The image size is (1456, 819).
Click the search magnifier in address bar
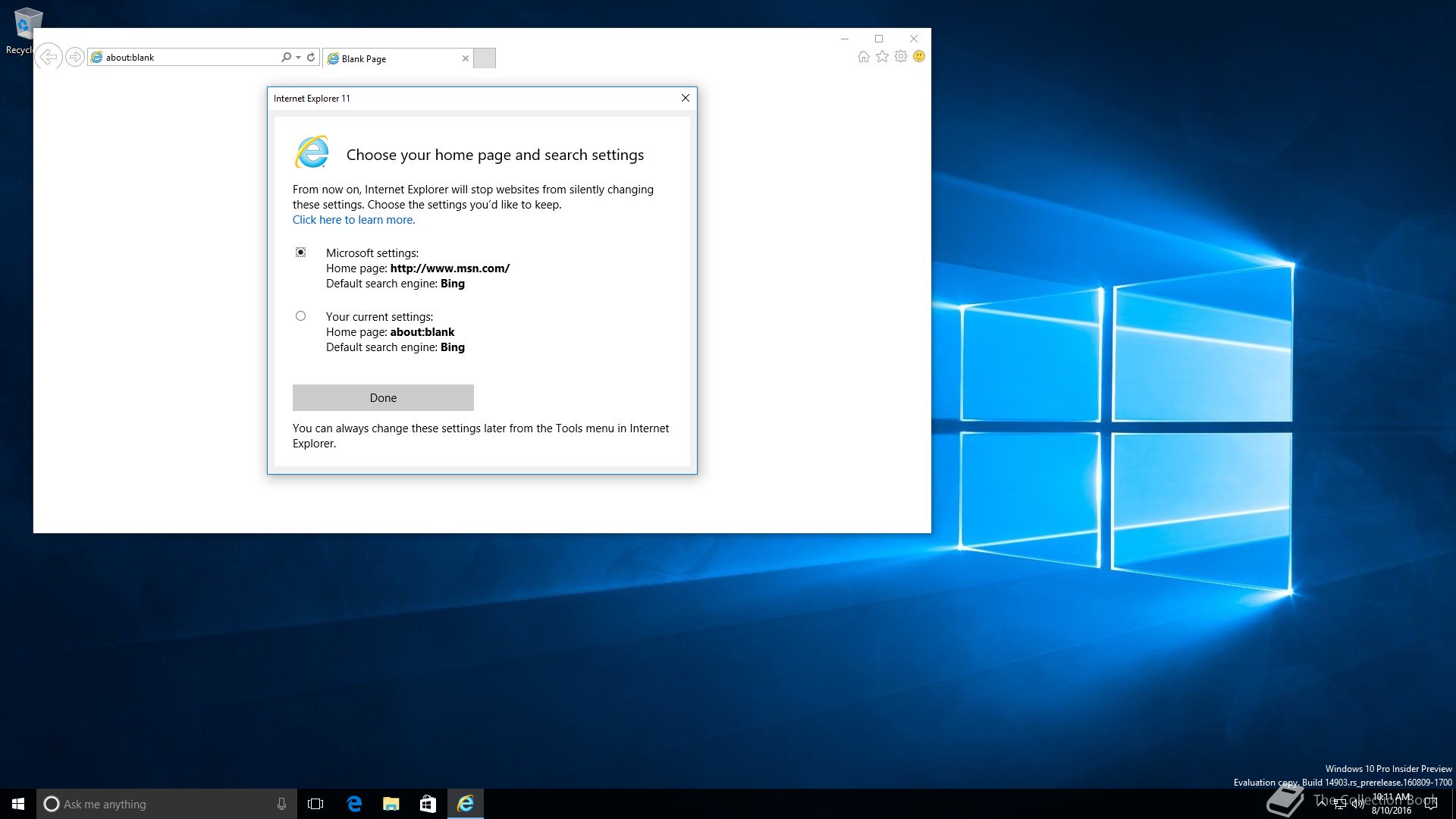(x=286, y=57)
